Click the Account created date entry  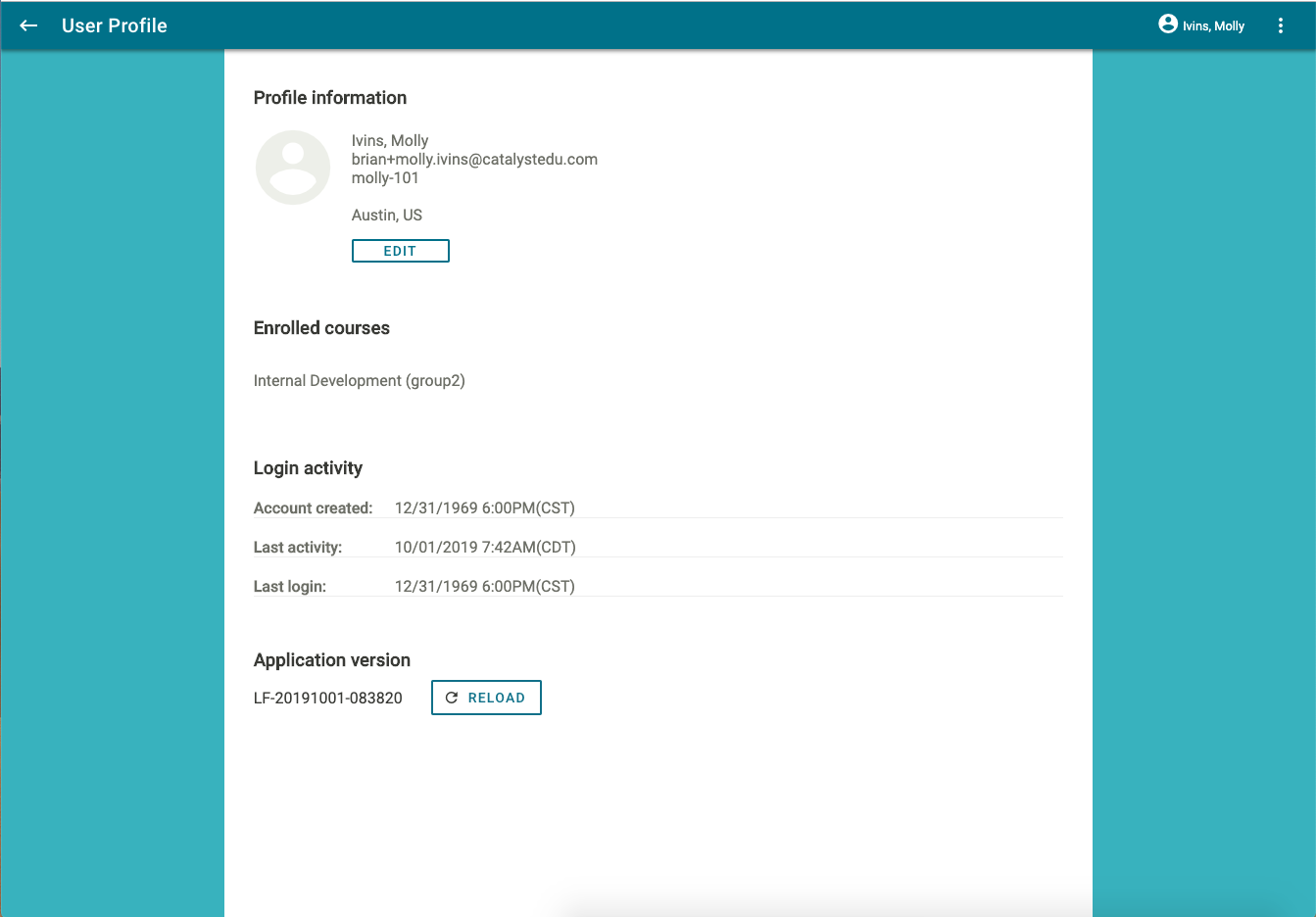click(484, 507)
